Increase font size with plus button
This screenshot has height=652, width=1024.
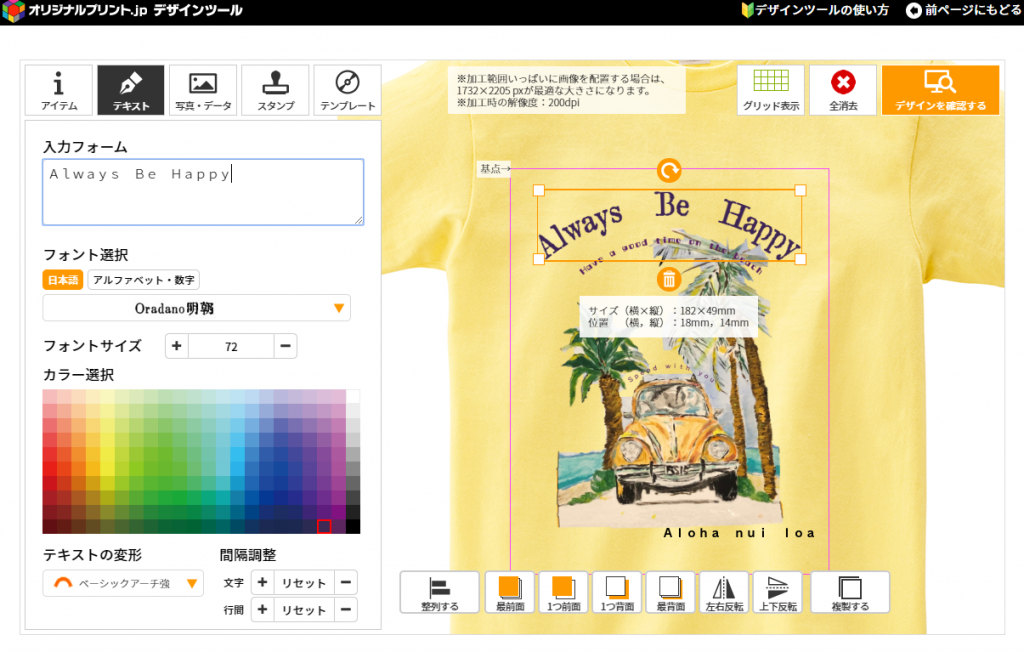point(176,346)
